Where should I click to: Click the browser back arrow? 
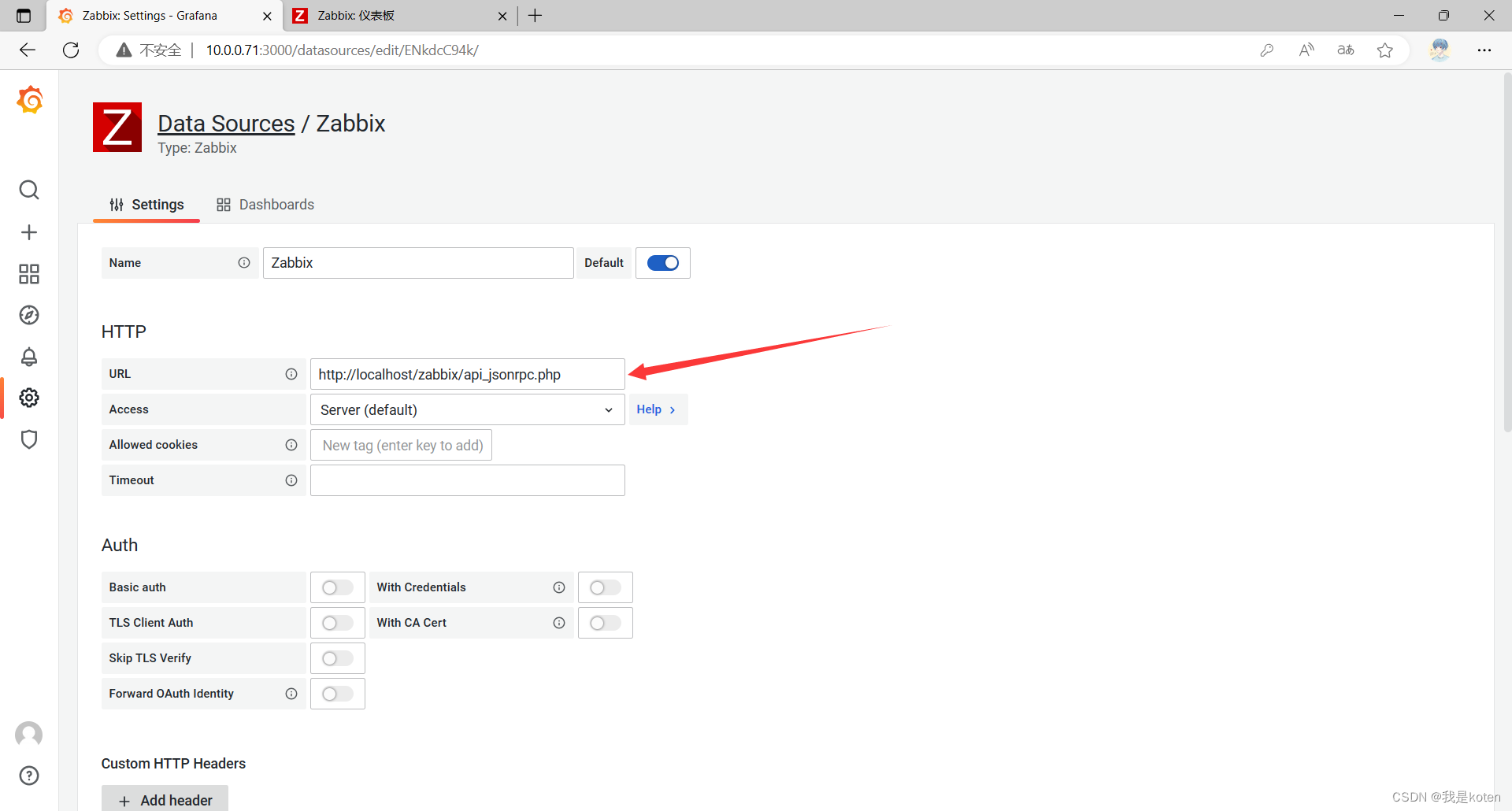pos(28,50)
